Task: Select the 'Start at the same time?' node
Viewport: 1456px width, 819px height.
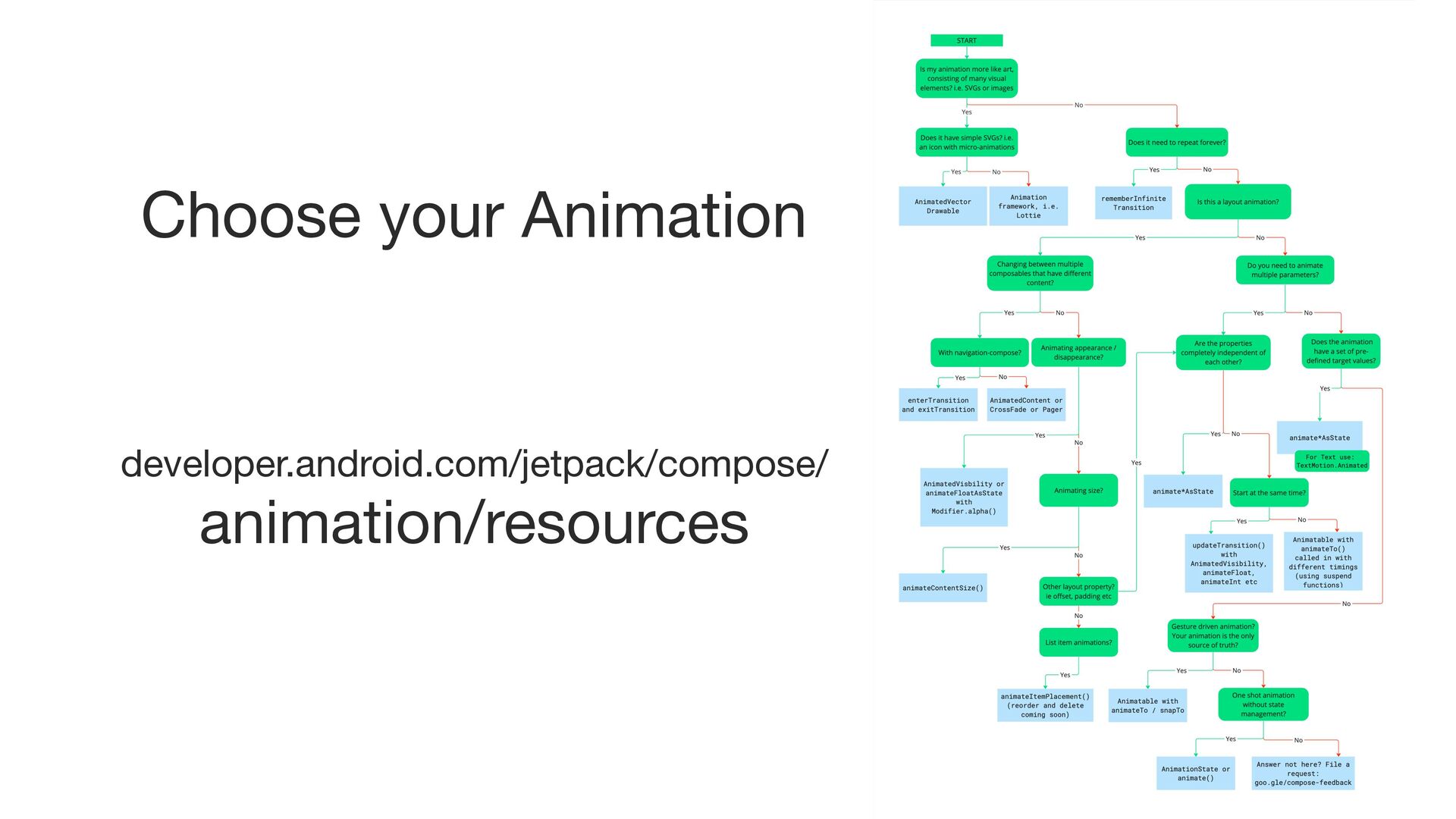Action: point(1269,493)
